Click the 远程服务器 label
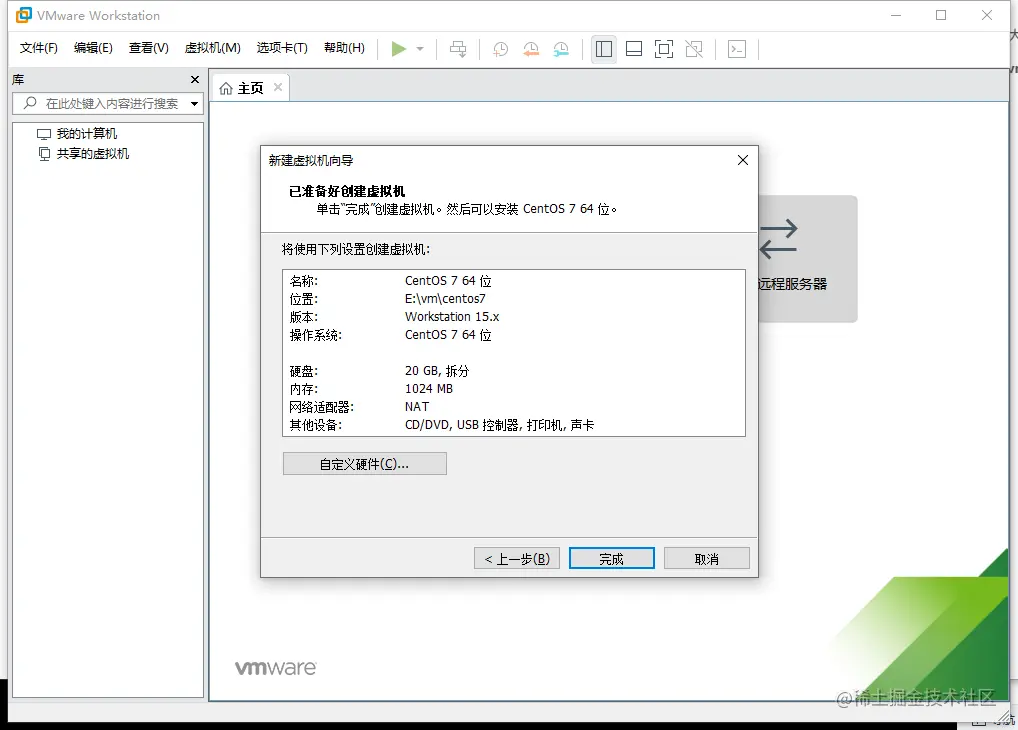 pyautogui.click(x=792, y=284)
